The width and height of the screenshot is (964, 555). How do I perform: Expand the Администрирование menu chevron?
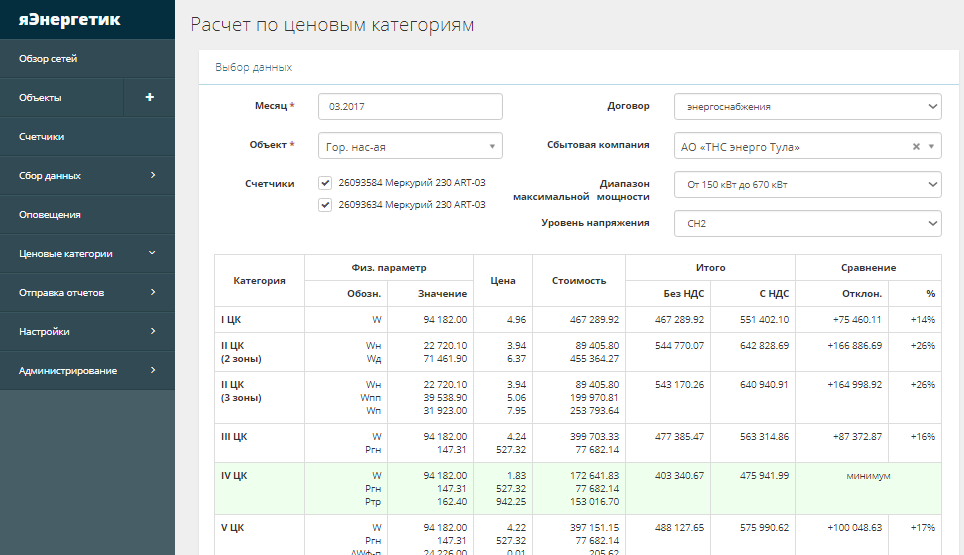152,370
